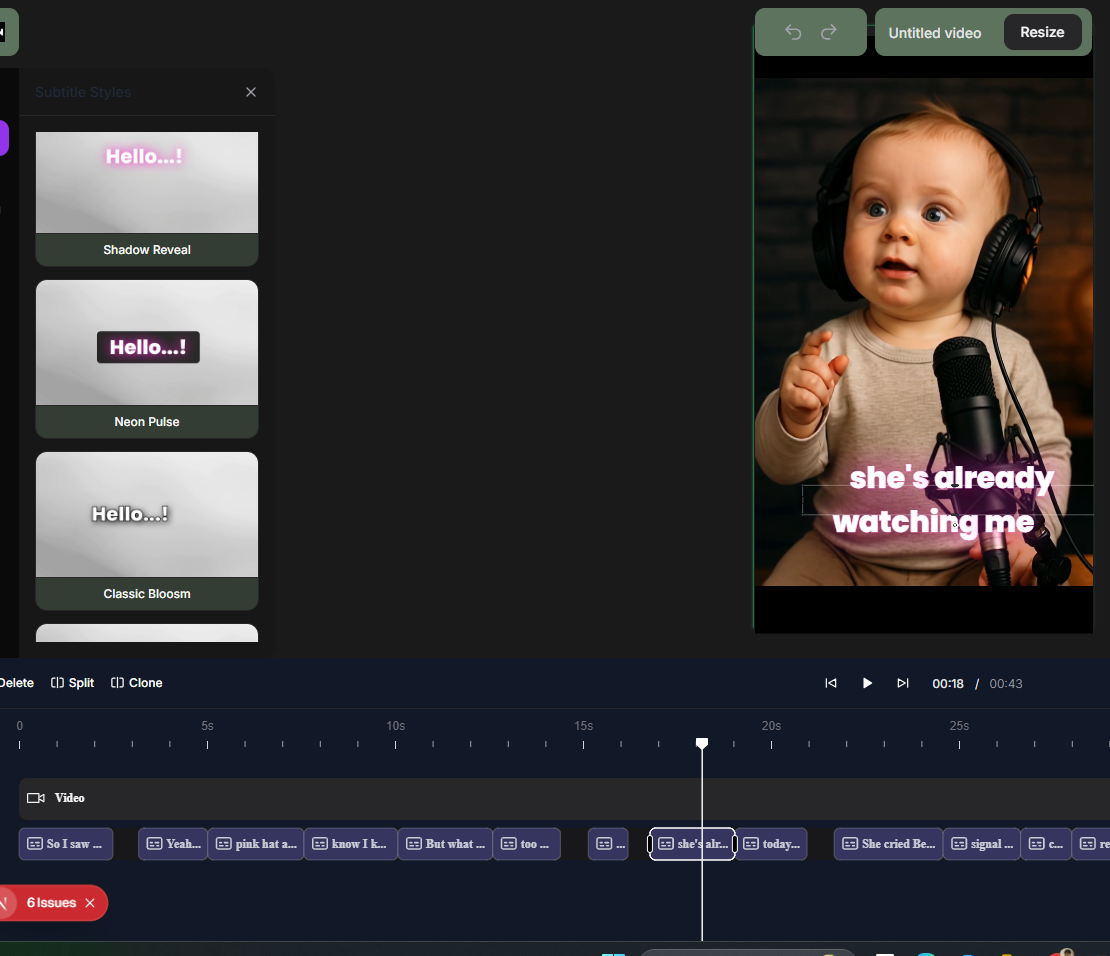Click the Video track camera icon
This screenshot has width=1110, height=956.
36,798
